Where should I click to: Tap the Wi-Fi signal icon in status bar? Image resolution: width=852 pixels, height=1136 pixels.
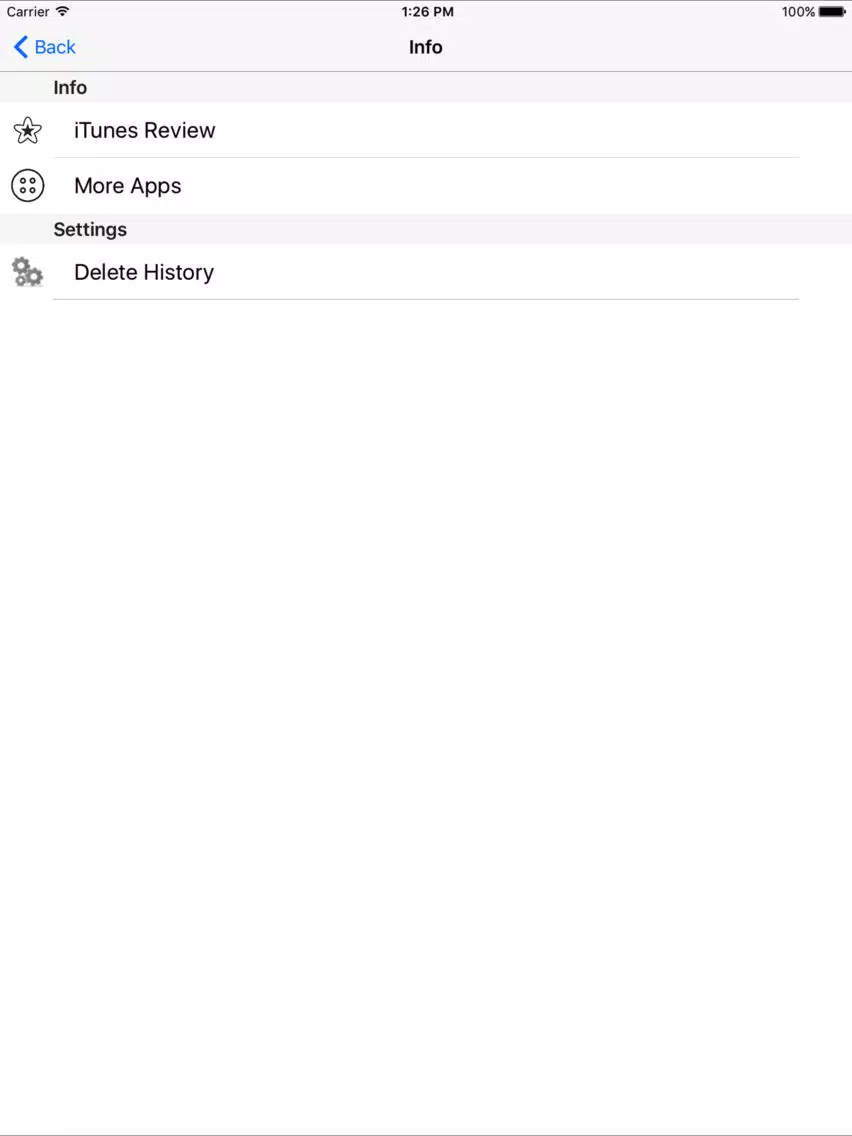pyautogui.click(x=62, y=12)
